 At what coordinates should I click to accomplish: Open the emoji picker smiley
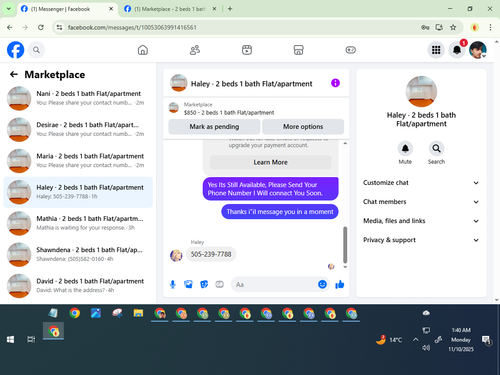point(322,284)
